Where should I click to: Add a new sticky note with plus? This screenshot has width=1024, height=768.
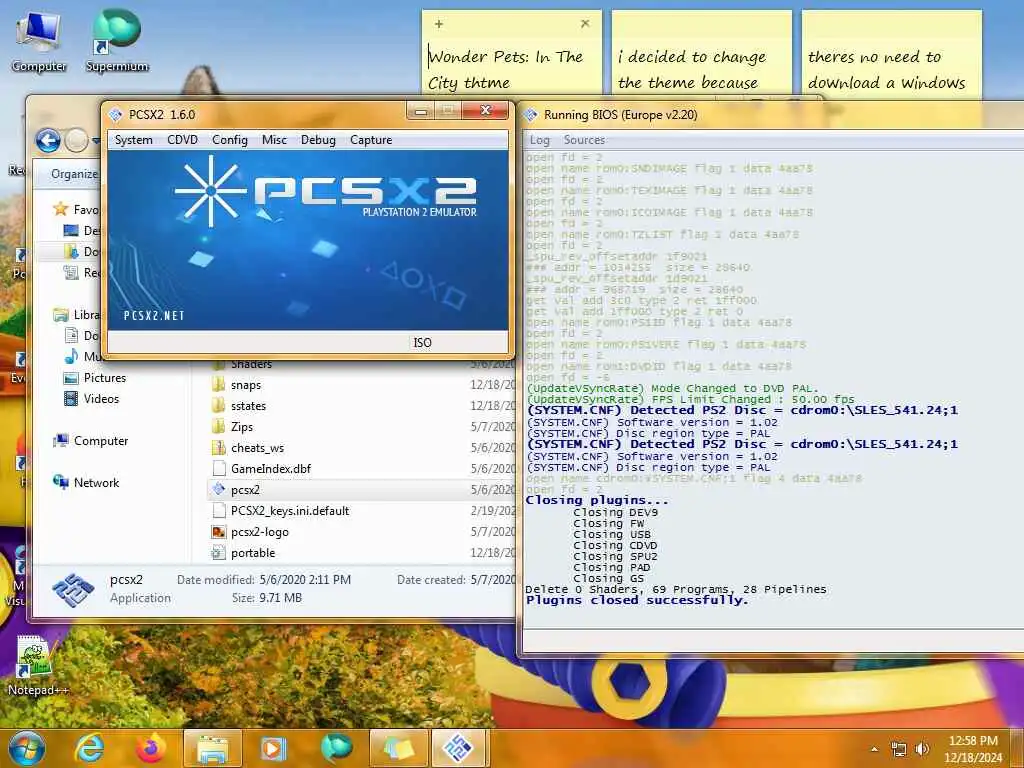pos(439,24)
